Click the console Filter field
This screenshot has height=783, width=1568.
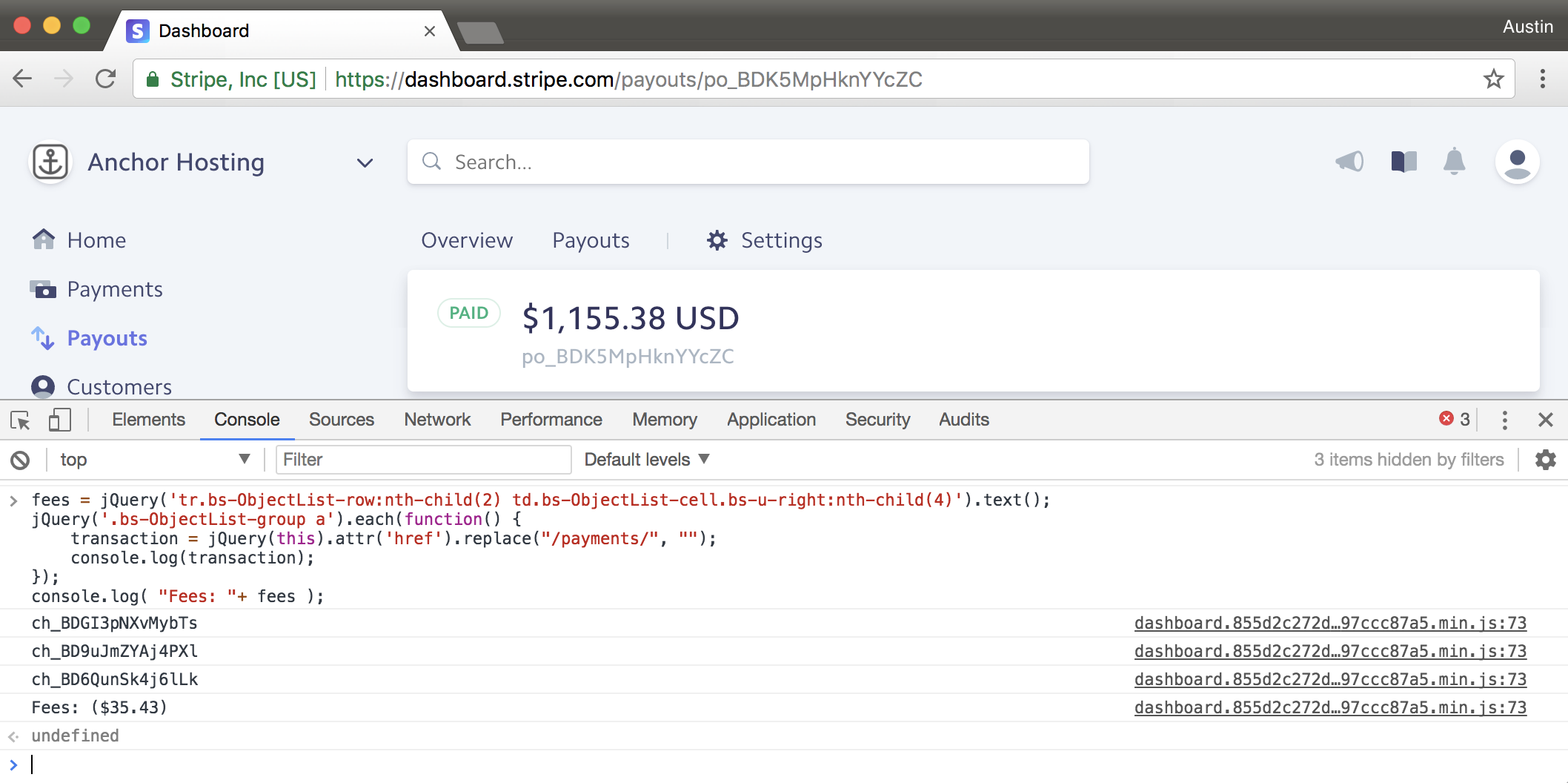point(423,460)
